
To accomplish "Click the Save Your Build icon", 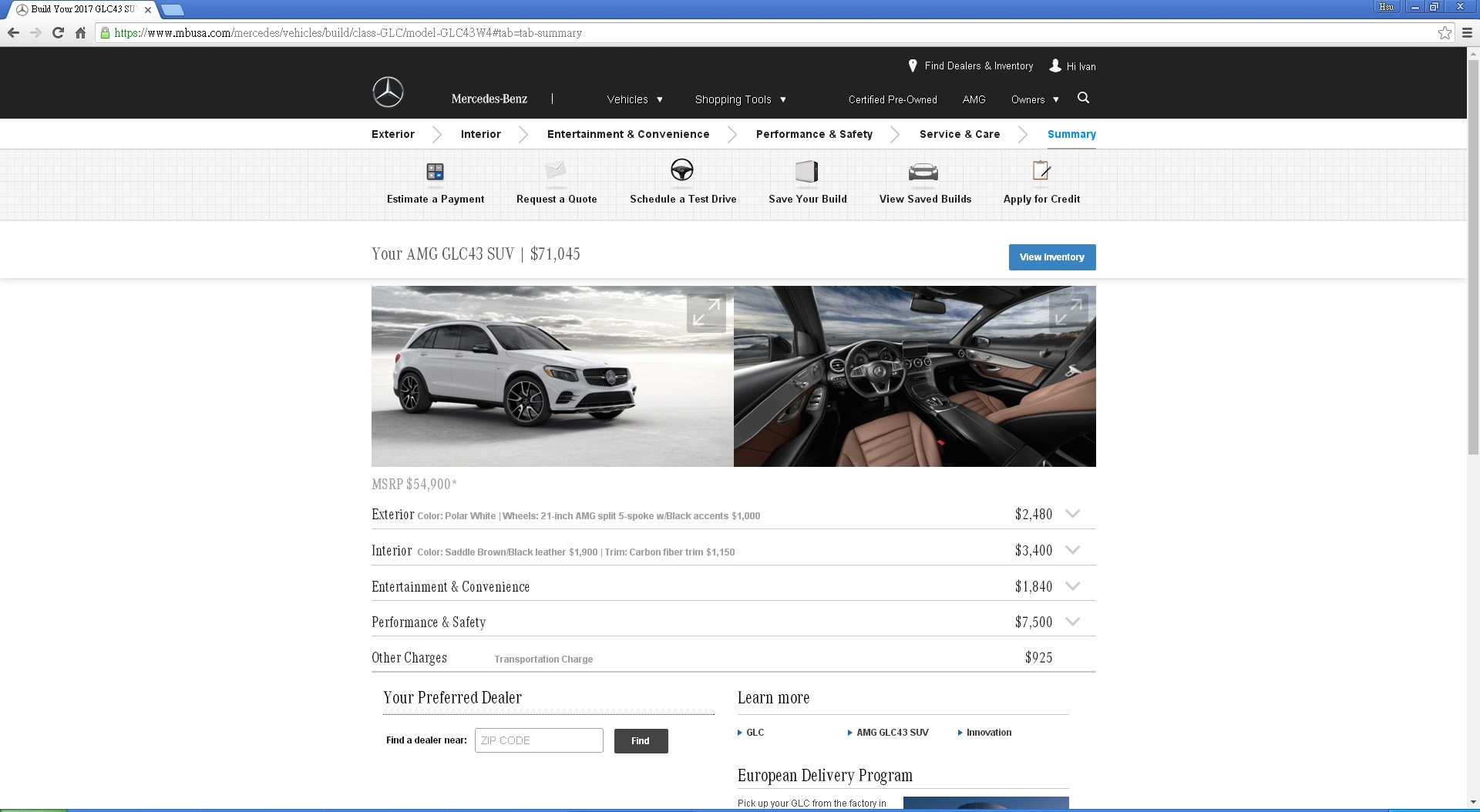I will pyautogui.click(x=807, y=171).
